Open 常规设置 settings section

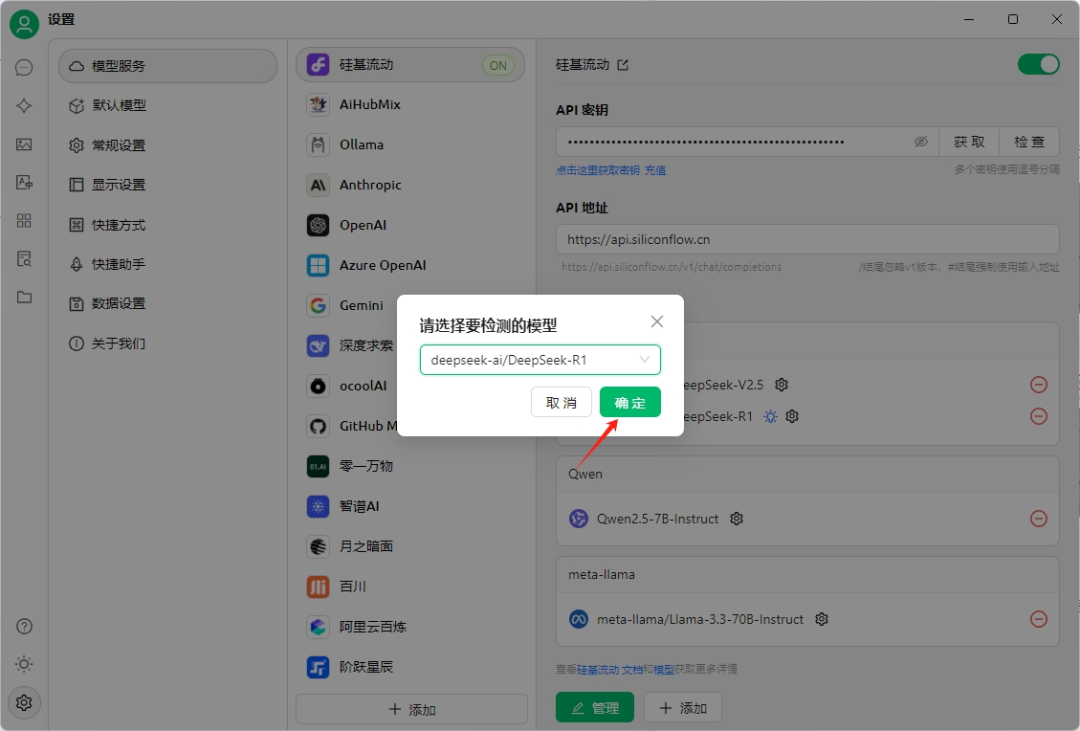click(x=168, y=145)
